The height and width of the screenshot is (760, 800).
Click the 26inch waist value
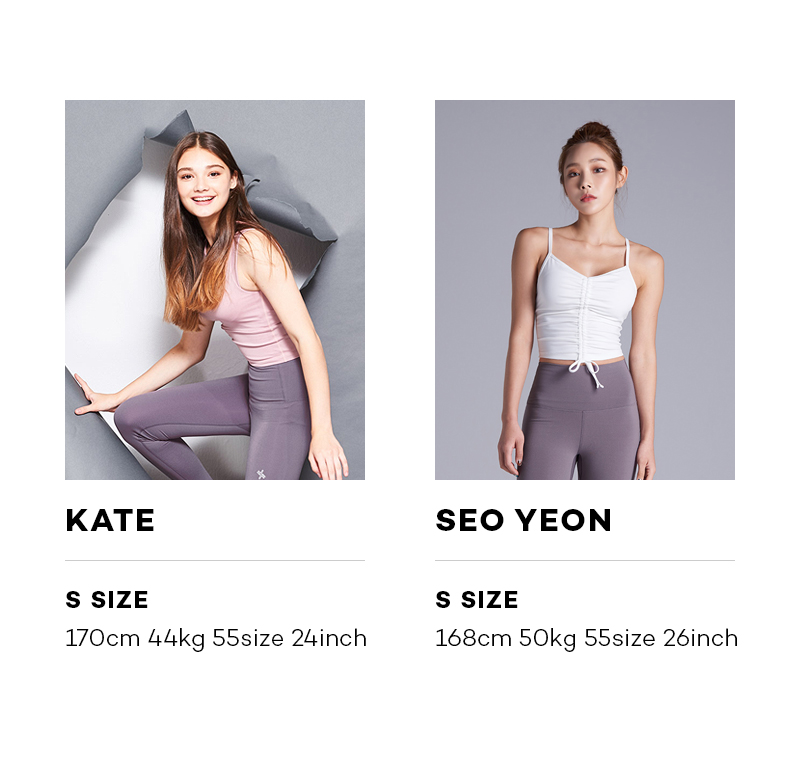click(701, 639)
